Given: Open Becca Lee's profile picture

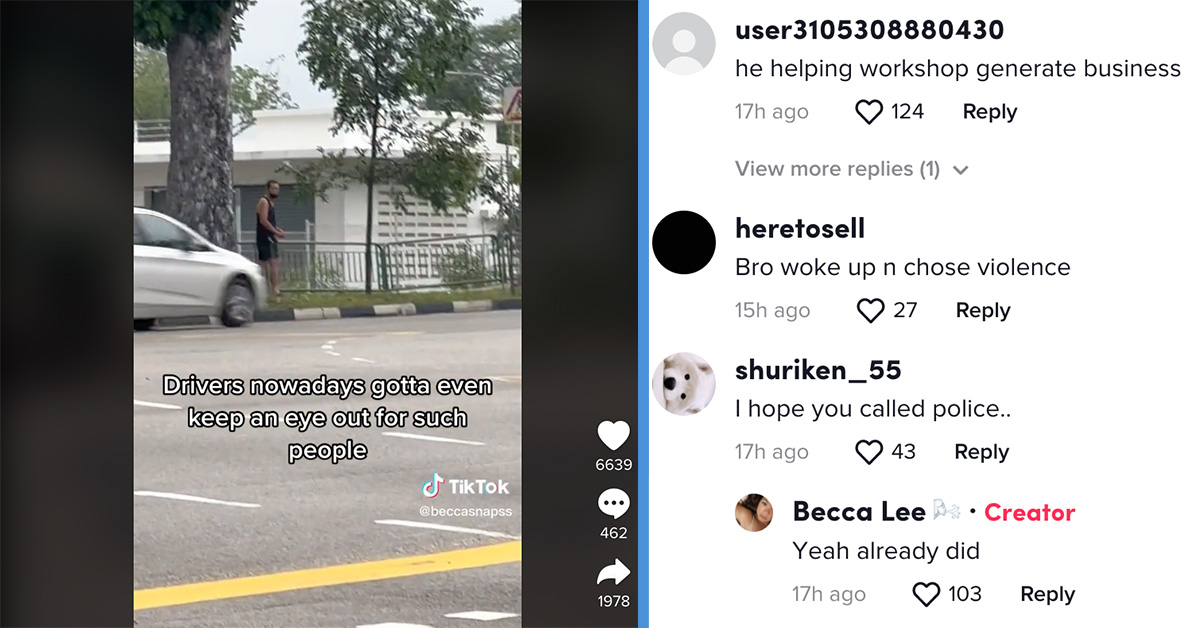Looking at the screenshot, I should click(754, 512).
